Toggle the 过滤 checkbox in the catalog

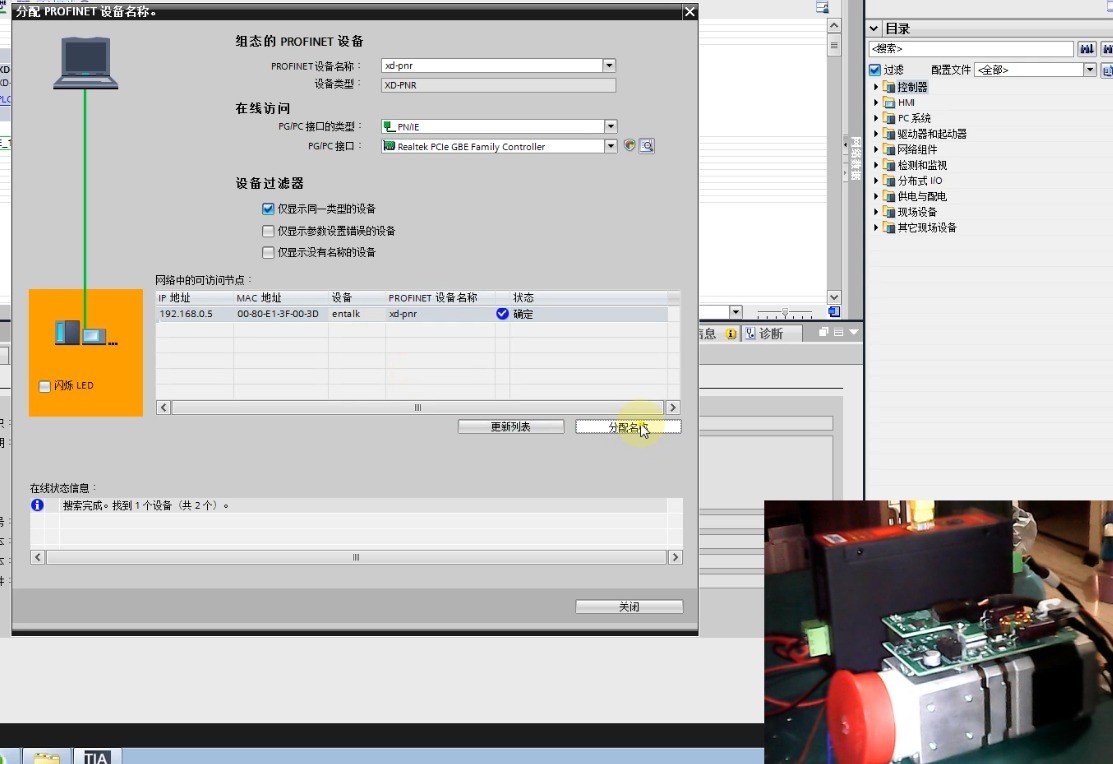pyautogui.click(x=875, y=70)
